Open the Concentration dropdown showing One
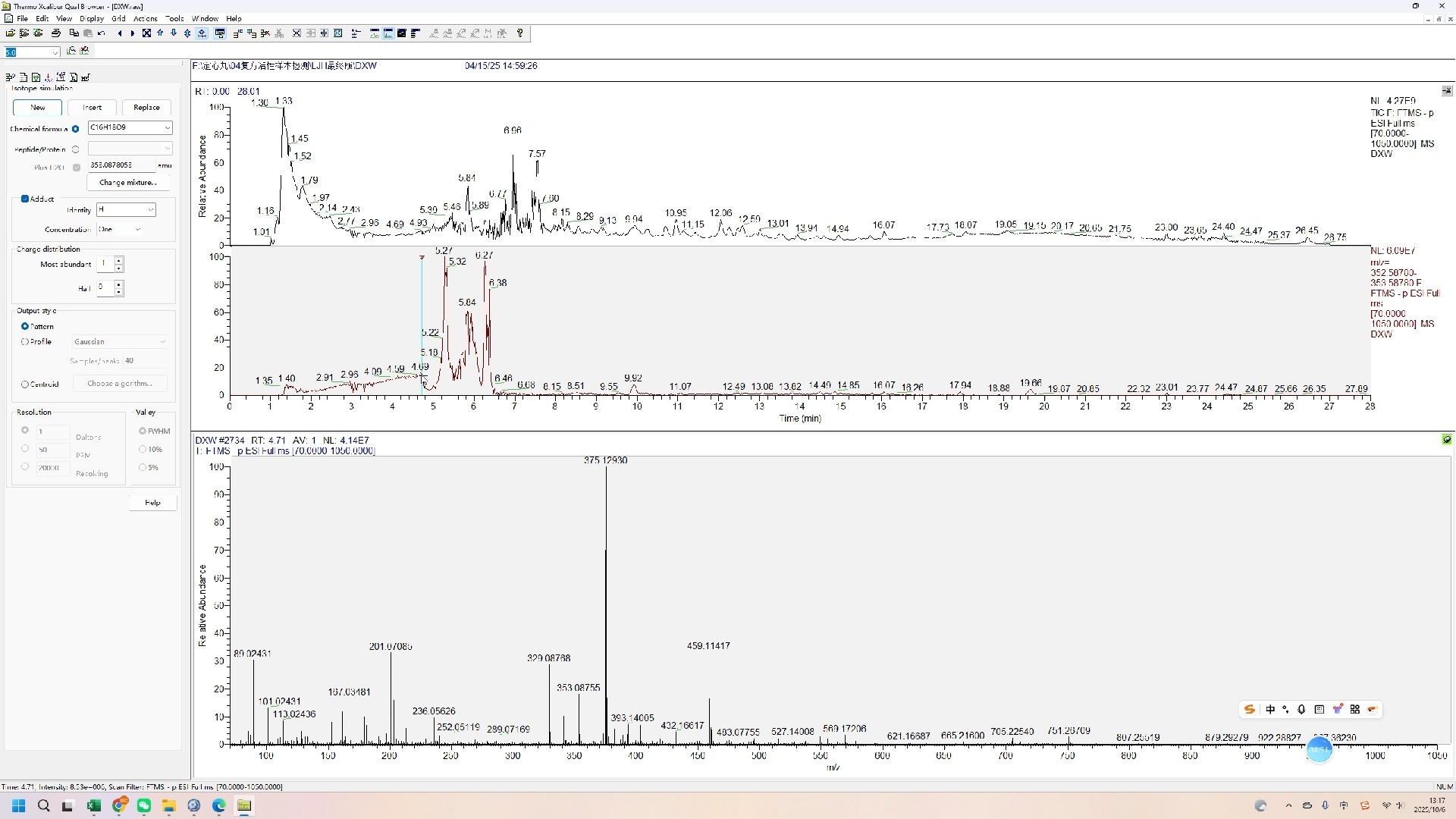 [x=137, y=229]
